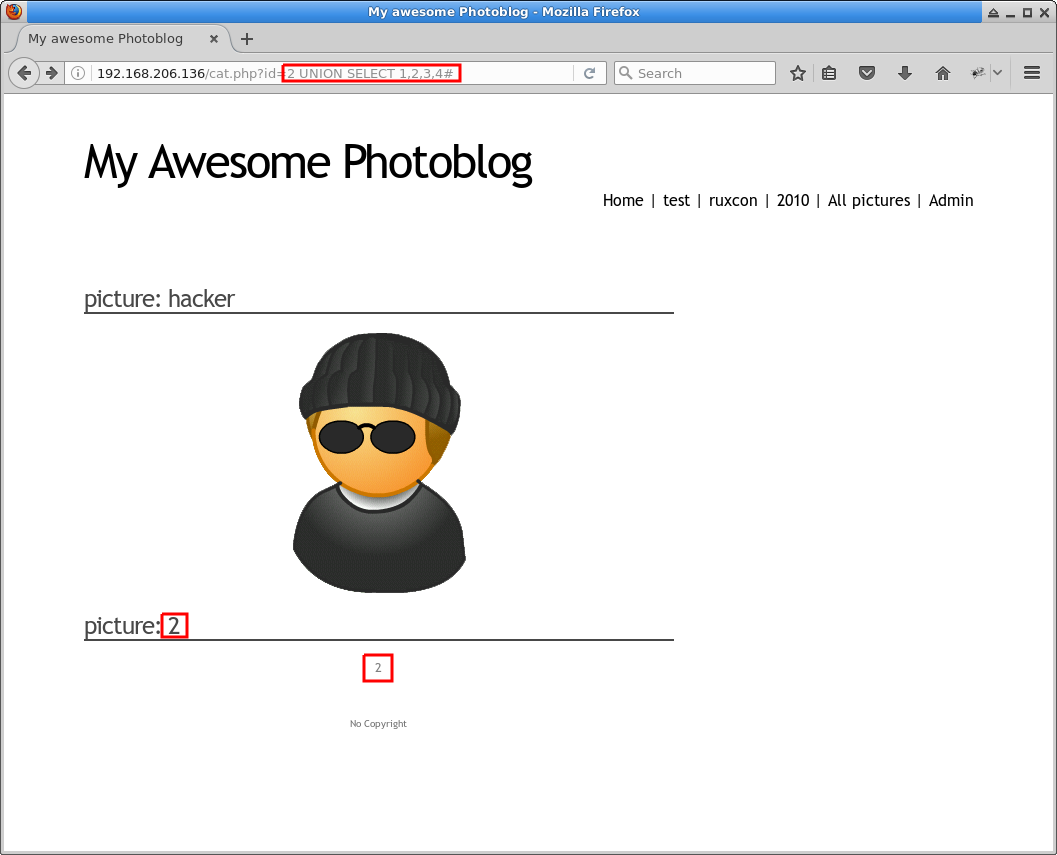The width and height of the screenshot is (1057, 855).
Task: Go to the Firefox home page
Action: pos(942,73)
